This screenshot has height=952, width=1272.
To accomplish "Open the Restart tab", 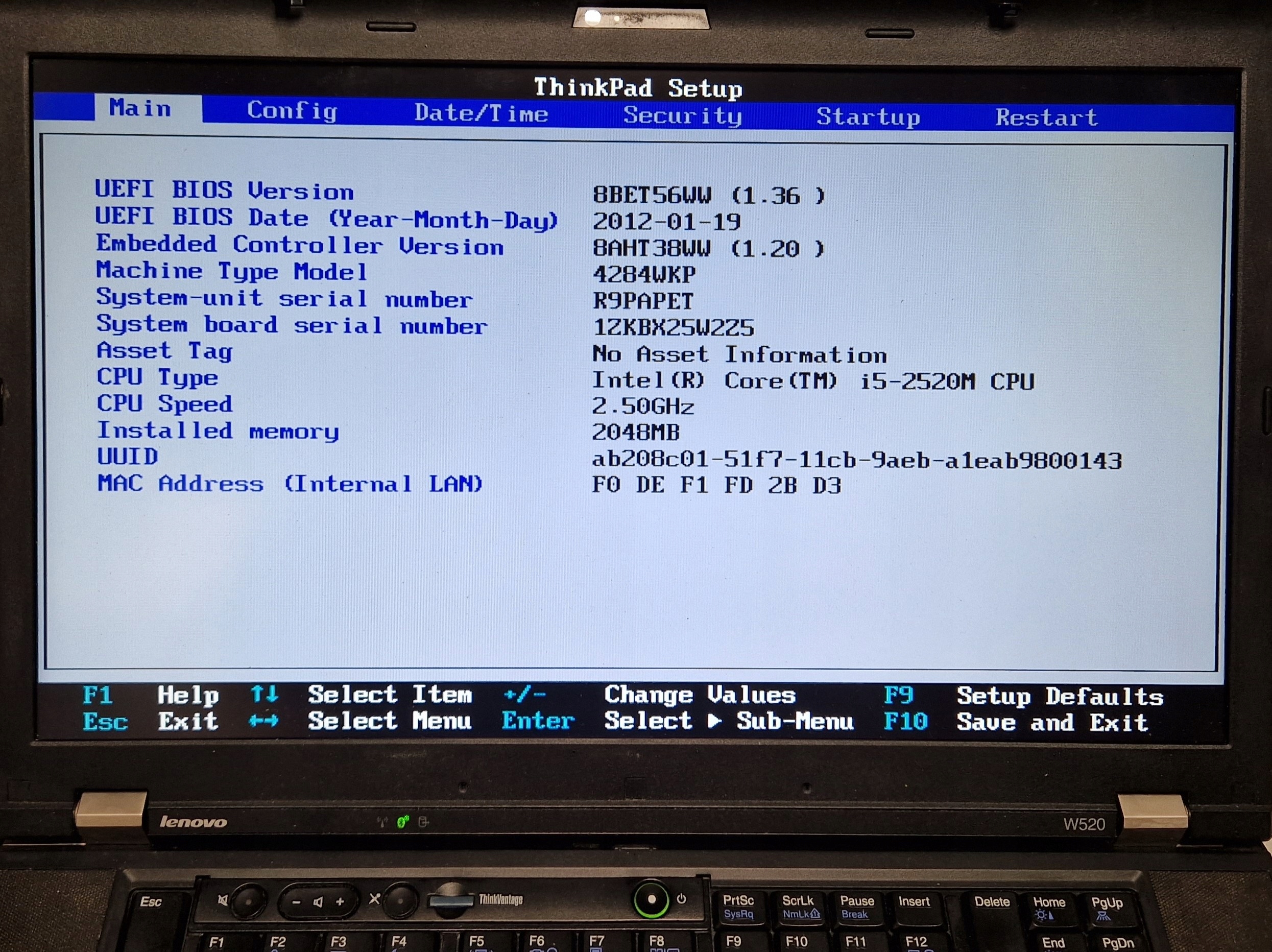I will point(1046,117).
